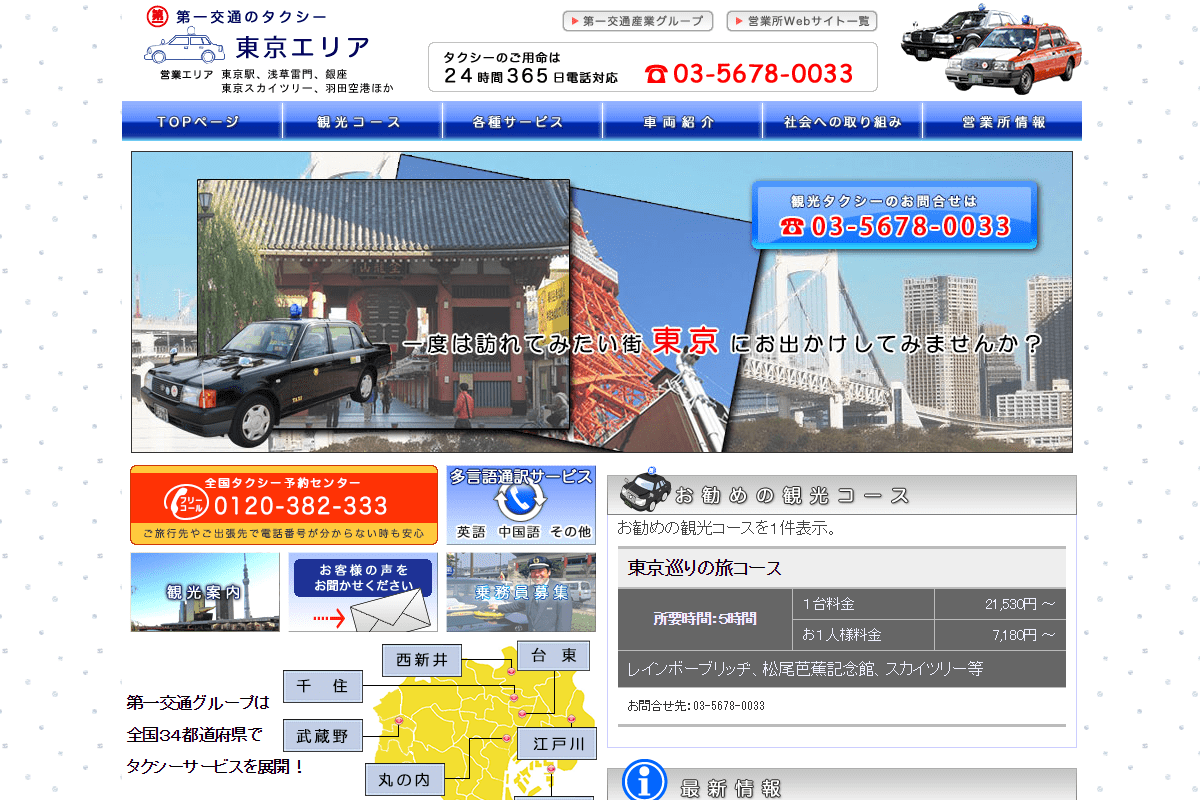Open the 乗務員募集 recruitment banner
The image size is (1200, 800).
(x=521, y=592)
